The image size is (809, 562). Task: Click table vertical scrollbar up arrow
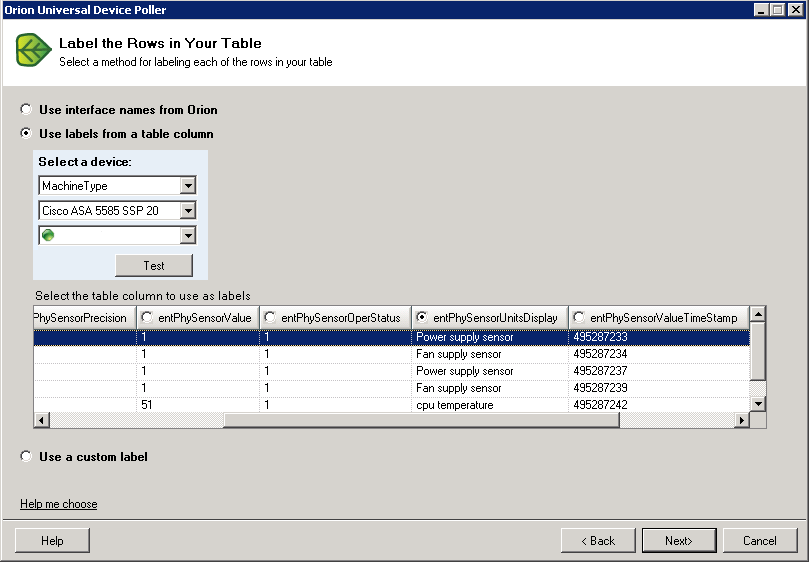coord(758,314)
